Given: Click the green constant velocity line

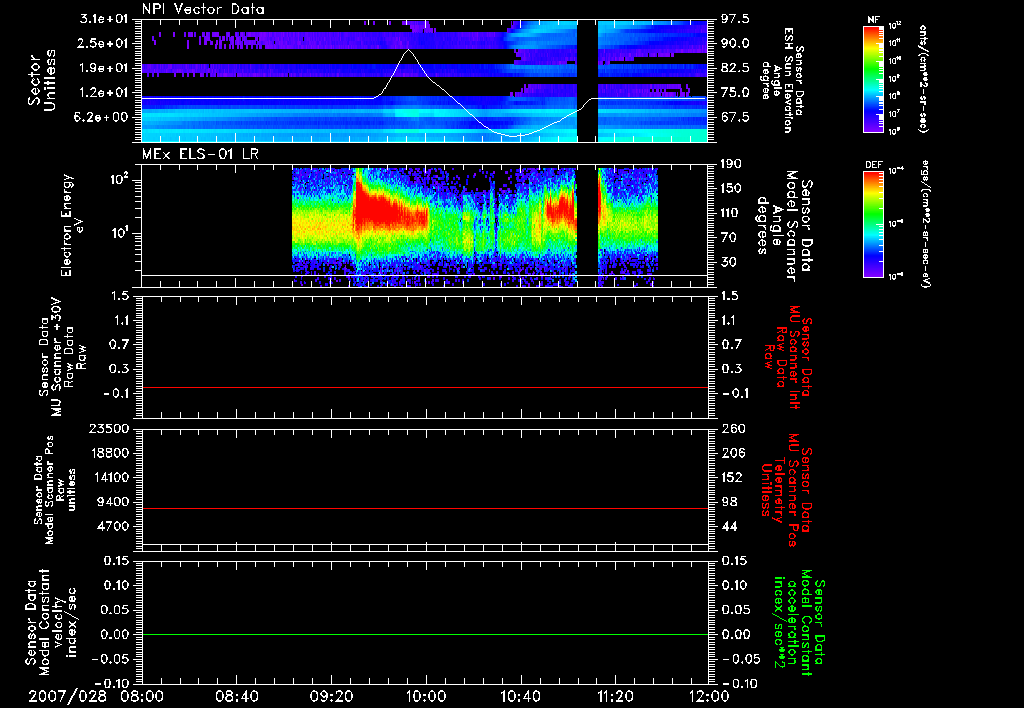Looking at the screenshot, I should (425, 634).
